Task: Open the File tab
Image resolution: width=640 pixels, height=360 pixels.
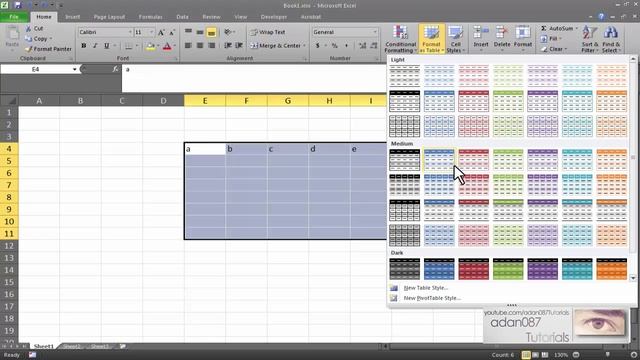Action: (x=14, y=17)
